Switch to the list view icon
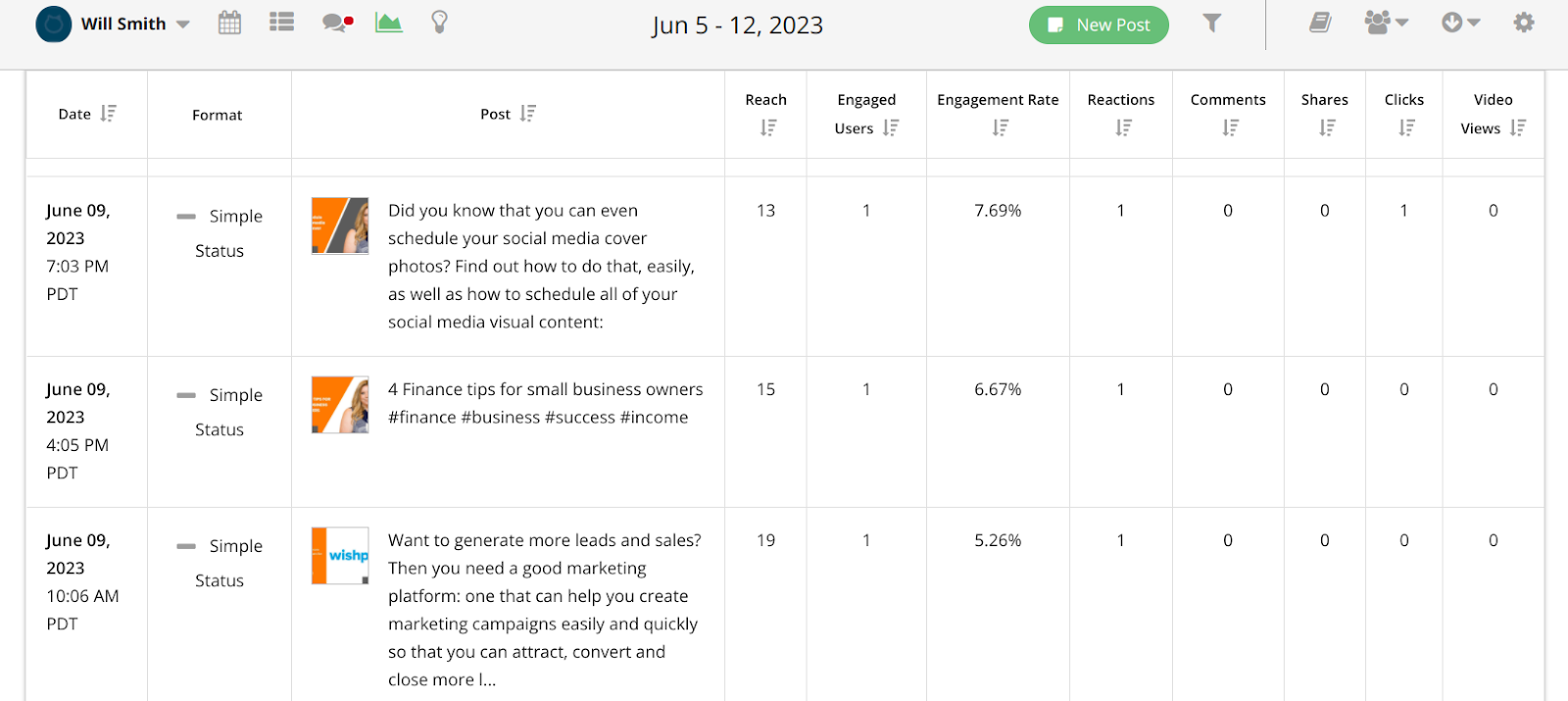 pyautogui.click(x=282, y=23)
